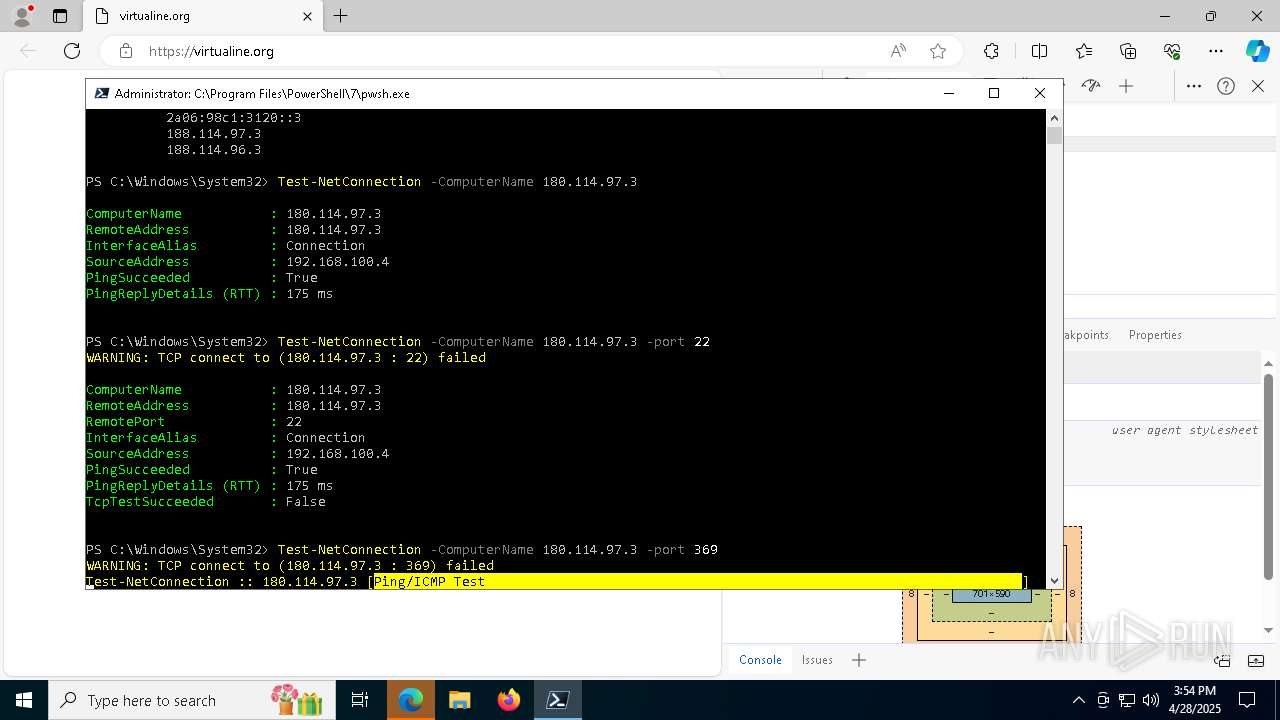Open the Copilot sidebar icon

[x=1258, y=51]
